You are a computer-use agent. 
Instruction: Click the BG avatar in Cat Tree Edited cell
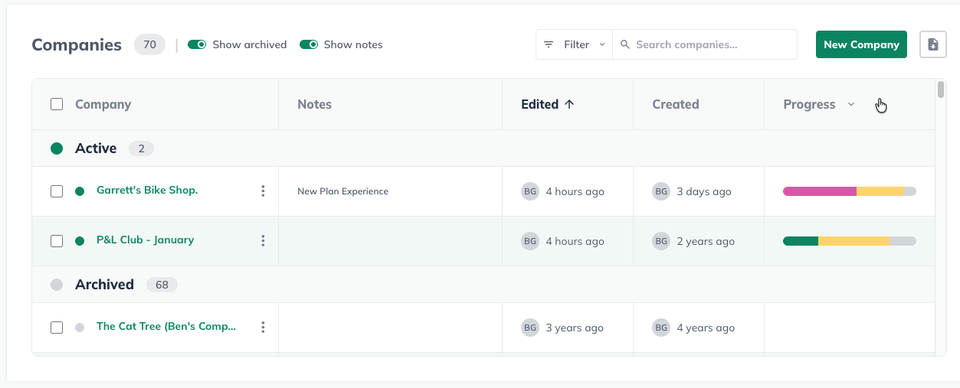(x=530, y=327)
